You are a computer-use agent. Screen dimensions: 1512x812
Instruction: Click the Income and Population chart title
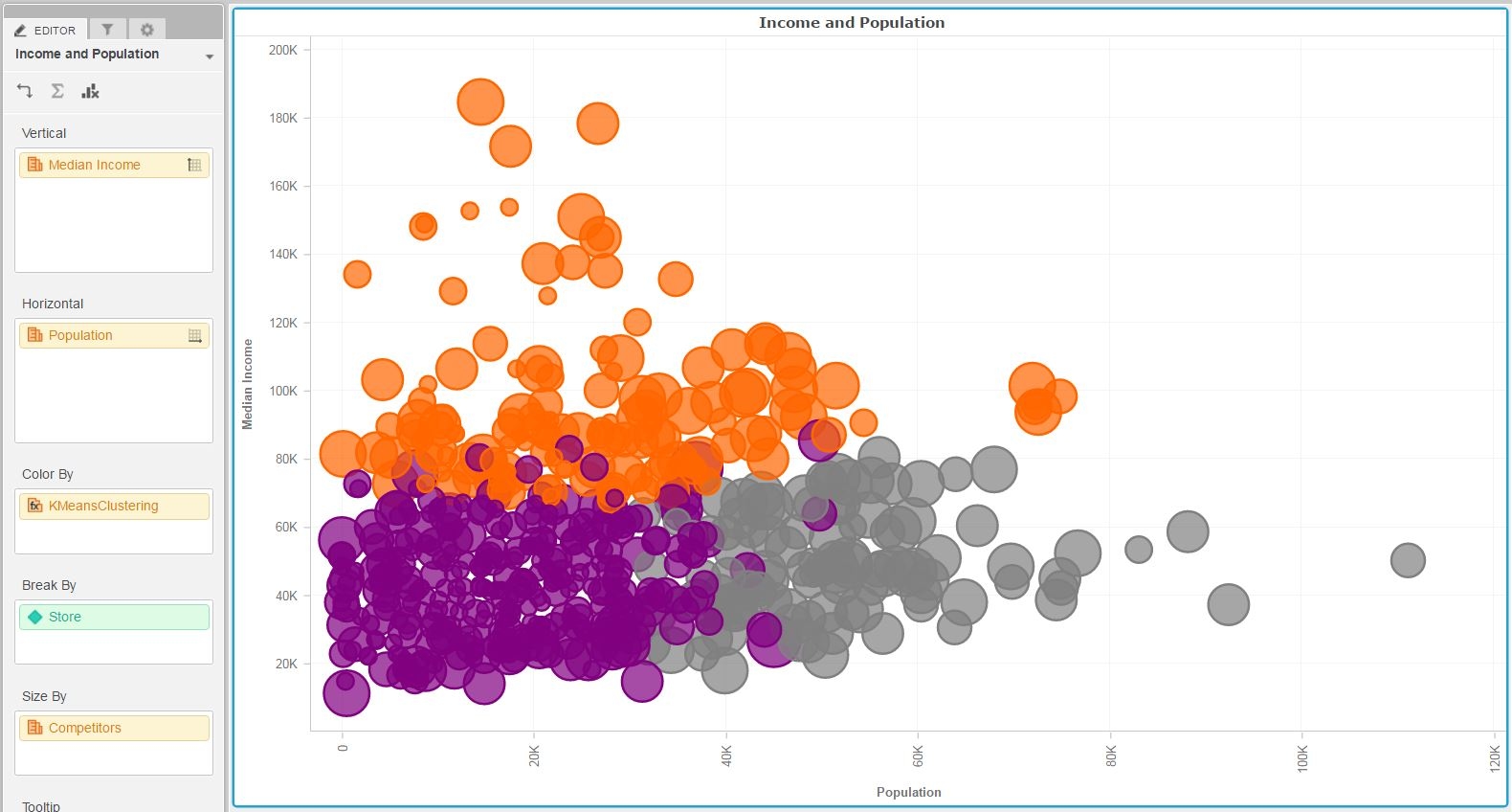coord(851,23)
